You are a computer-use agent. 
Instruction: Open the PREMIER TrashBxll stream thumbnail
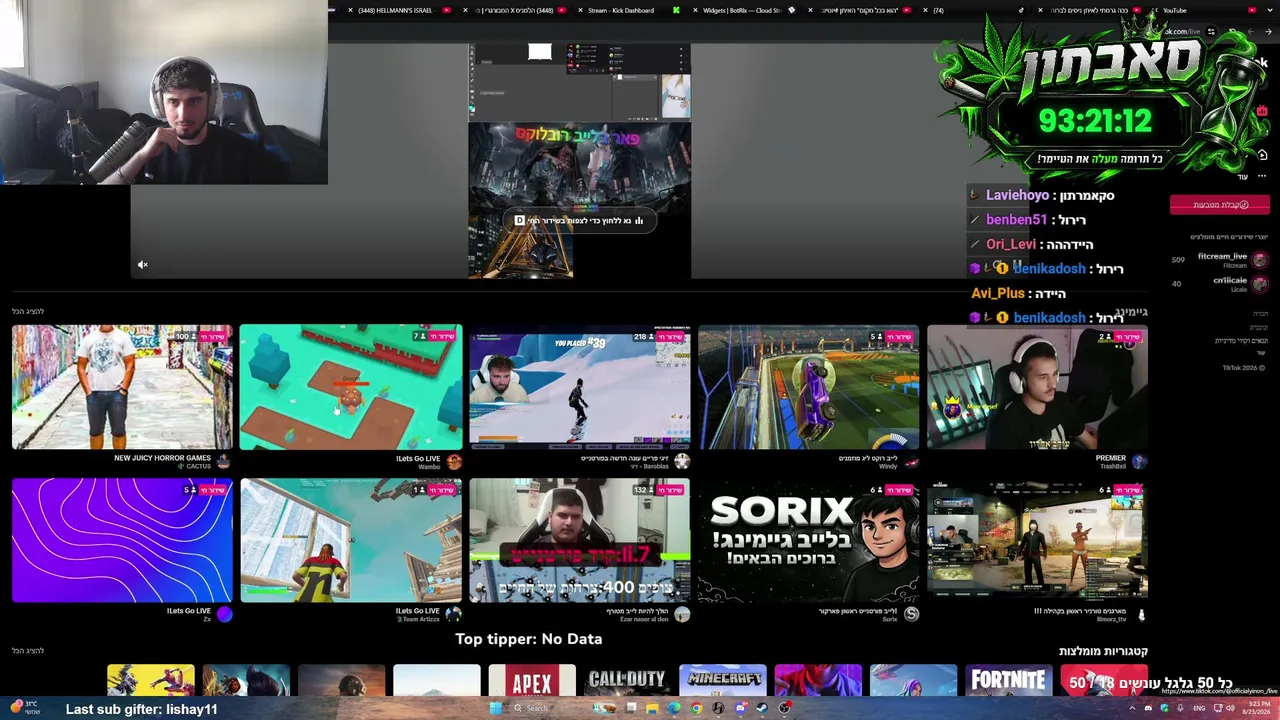click(1037, 387)
